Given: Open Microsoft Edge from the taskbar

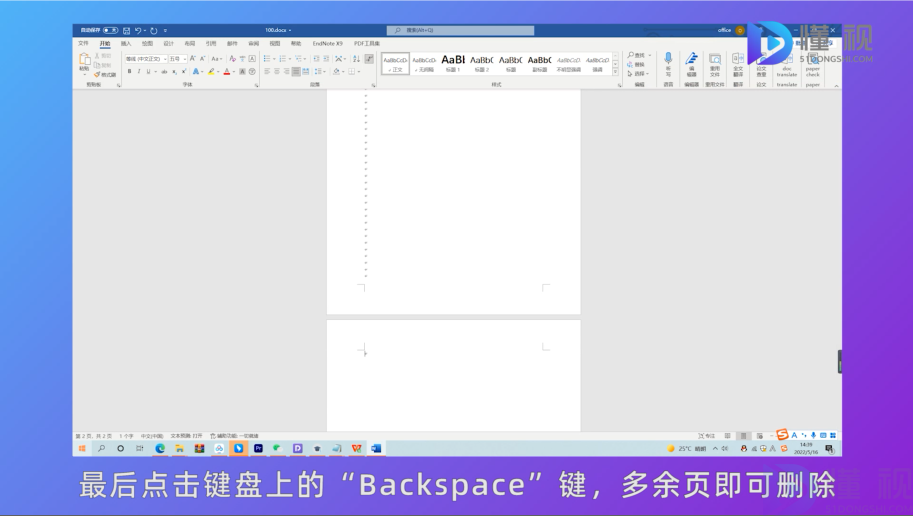Looking at the screenshot, I should coord(160,448).
